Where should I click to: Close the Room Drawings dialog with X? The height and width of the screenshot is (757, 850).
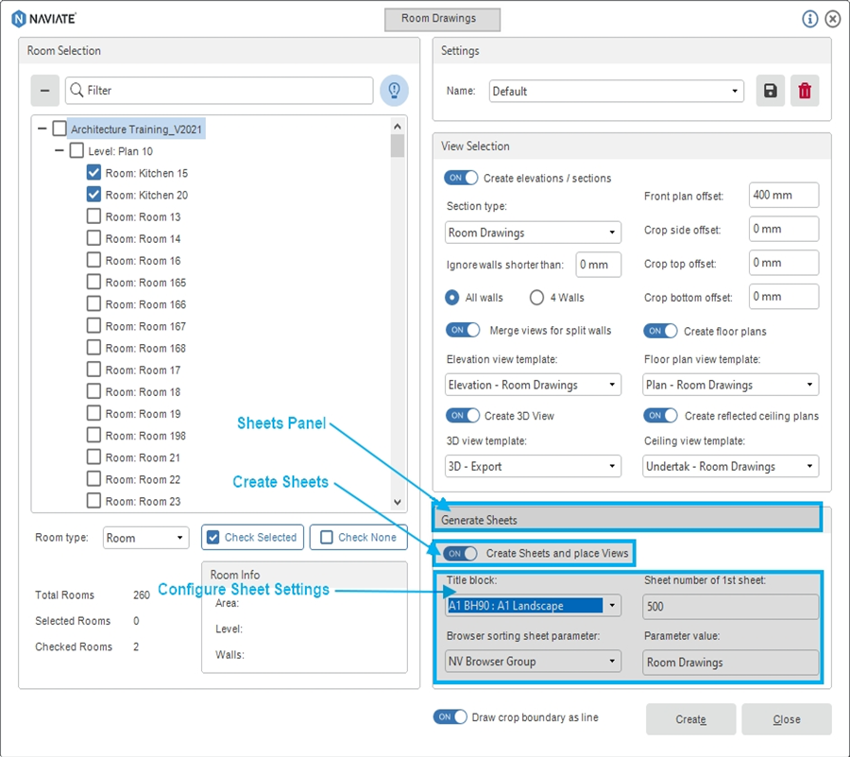click(833, 19)
